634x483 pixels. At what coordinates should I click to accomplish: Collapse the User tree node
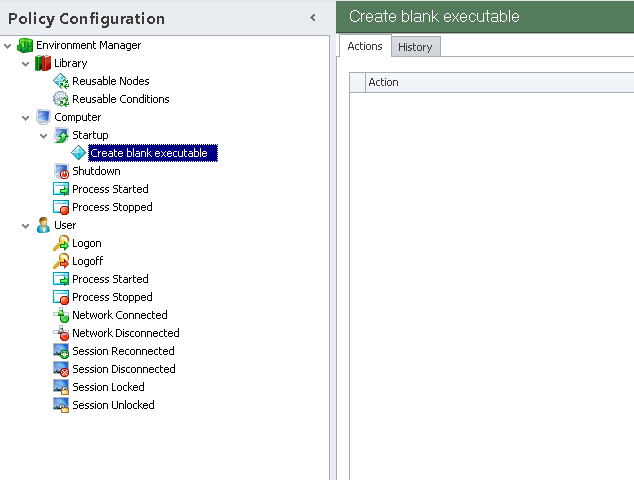(x=26, y=225)
